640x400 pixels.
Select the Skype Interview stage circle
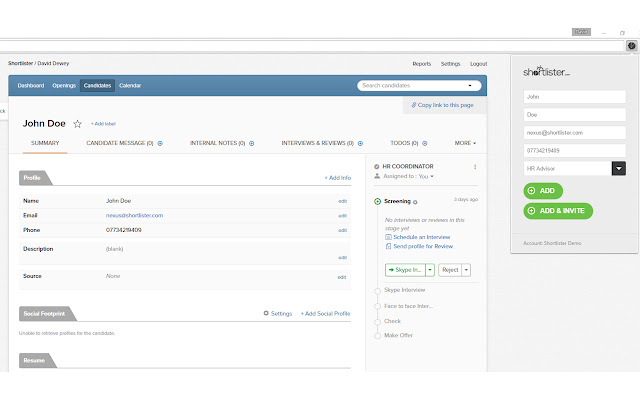(x=377, y=290)
